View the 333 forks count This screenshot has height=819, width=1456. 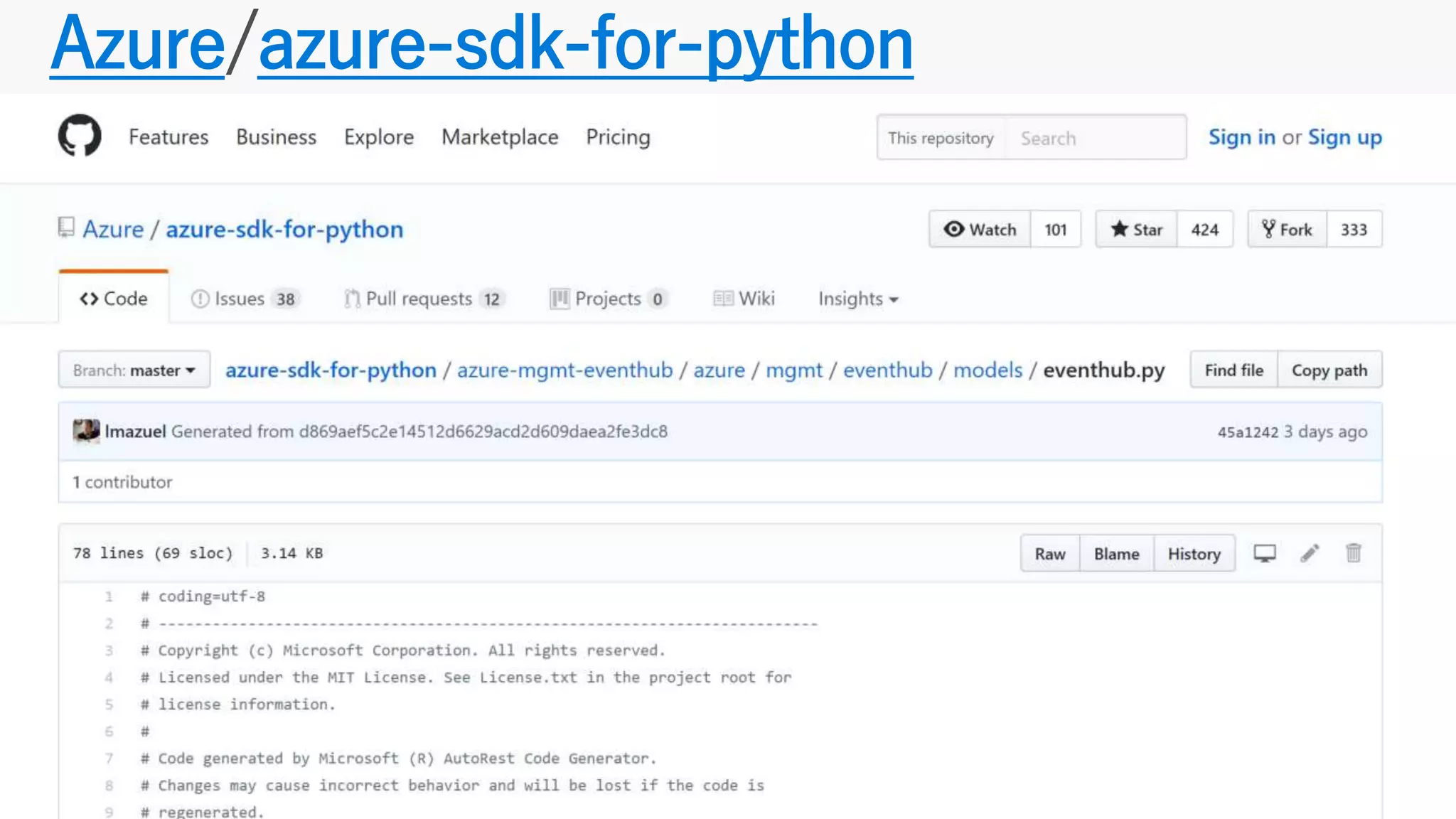pyautogui.click(x=1354, y=229)
